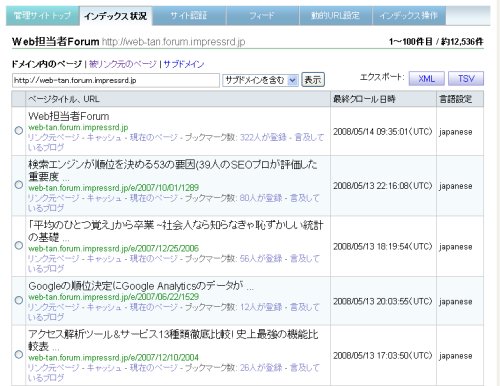Open the サイト認証 tab

tap(189, 16)
